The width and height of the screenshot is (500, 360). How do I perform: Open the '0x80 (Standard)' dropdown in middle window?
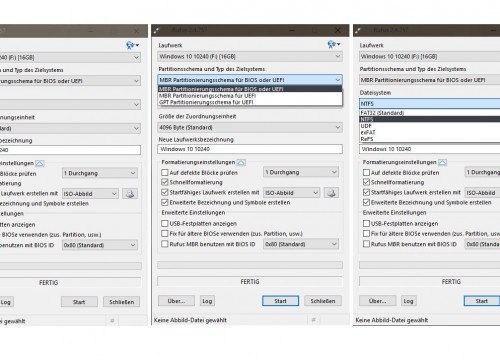click(x=301, y=244)
